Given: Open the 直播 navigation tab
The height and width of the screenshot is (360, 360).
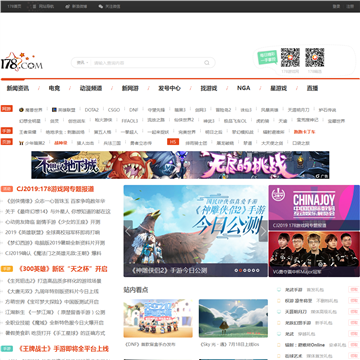Looking at the screenshot, I should pos(312,88).
